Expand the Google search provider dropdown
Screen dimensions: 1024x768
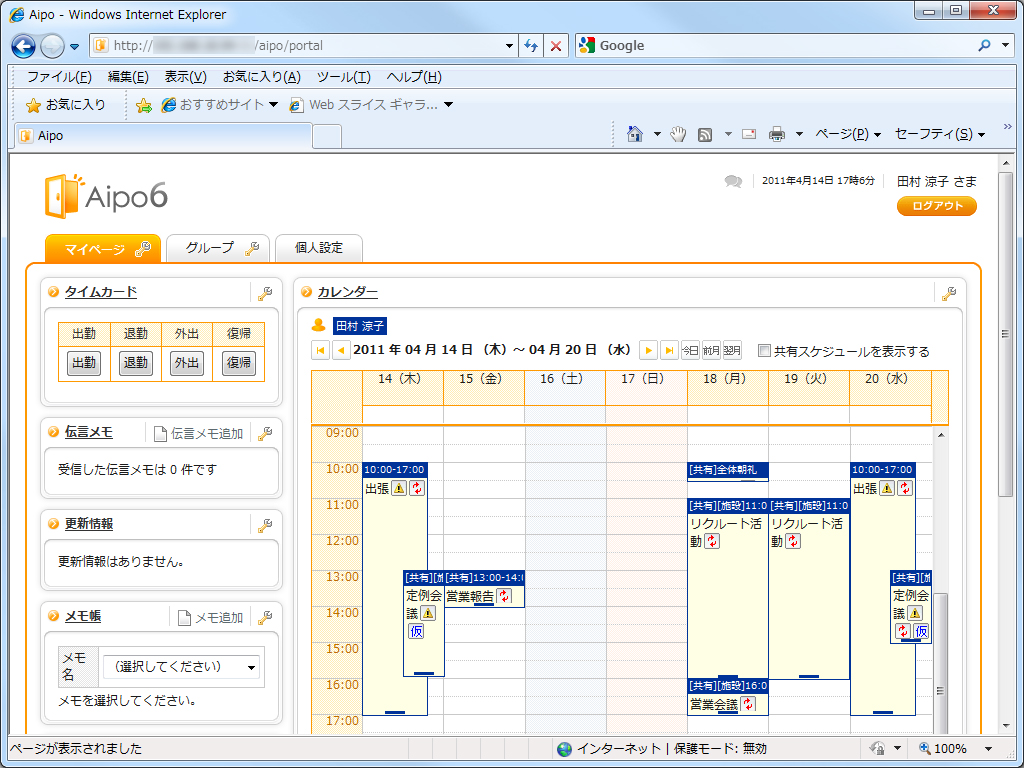coord(1006,45)
